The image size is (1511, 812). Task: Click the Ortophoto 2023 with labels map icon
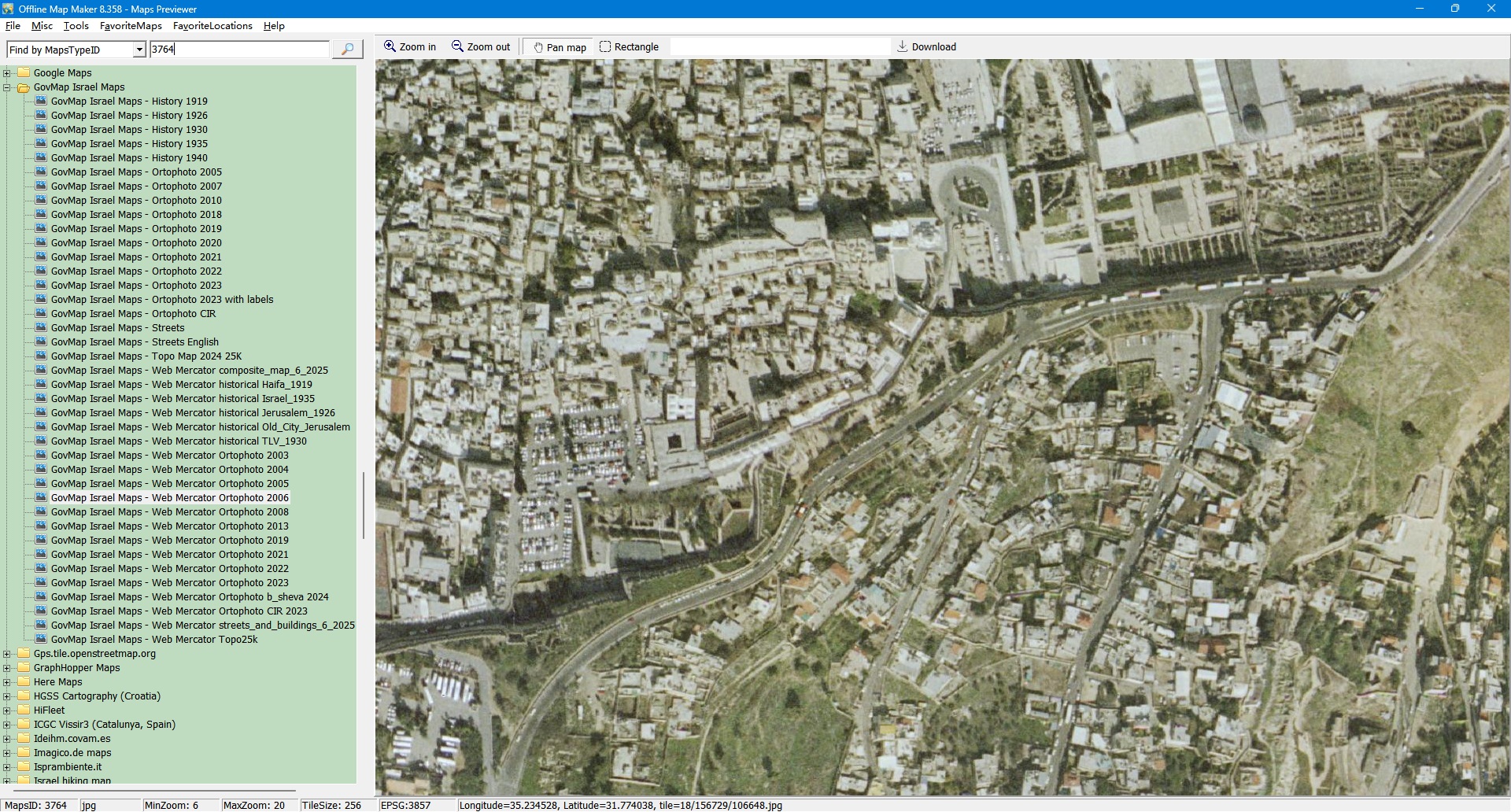[41, 300]
